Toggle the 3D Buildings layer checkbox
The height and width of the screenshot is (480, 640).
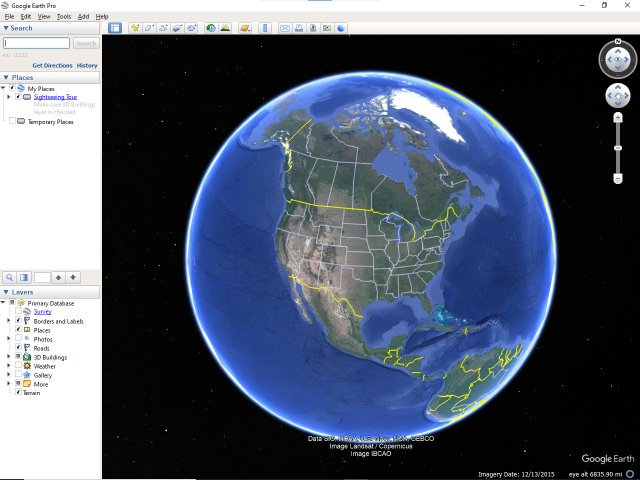click(x=18, y=357)
